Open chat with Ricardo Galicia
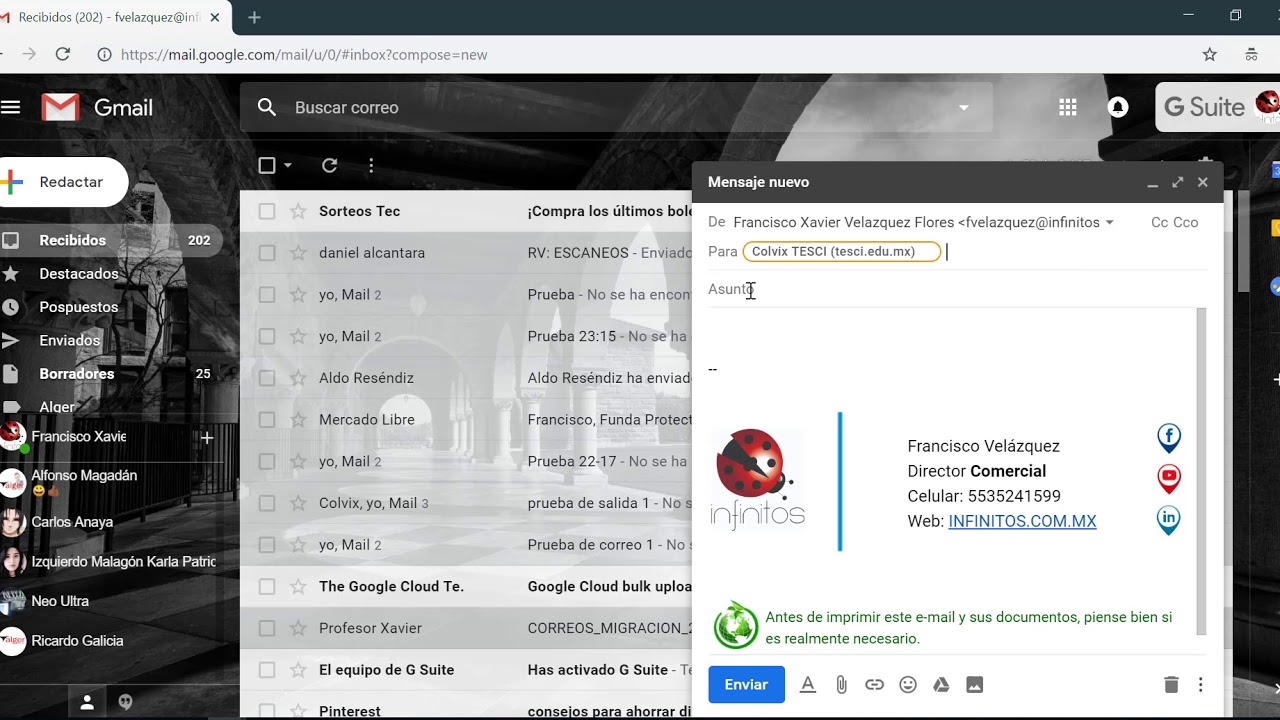This screenshot has height=720, width=1280. (77, 641)
